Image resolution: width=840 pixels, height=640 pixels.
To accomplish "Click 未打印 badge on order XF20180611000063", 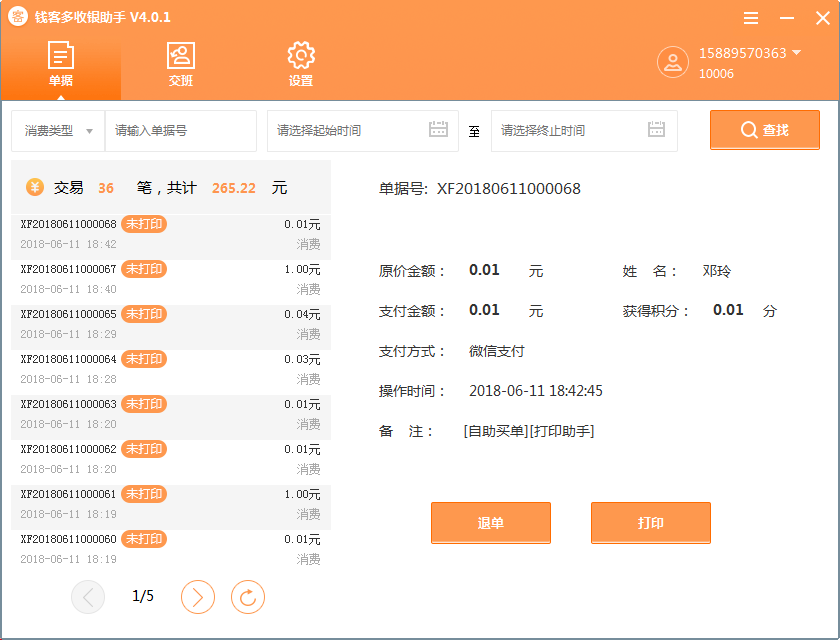I will pyautogui.click(x=144, y=404).
